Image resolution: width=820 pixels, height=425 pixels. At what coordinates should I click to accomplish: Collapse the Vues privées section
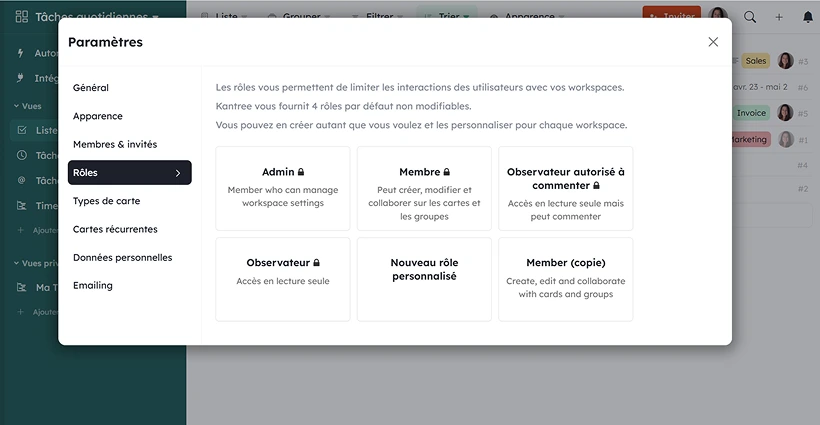pyautogui.click(x=16, y=263)
